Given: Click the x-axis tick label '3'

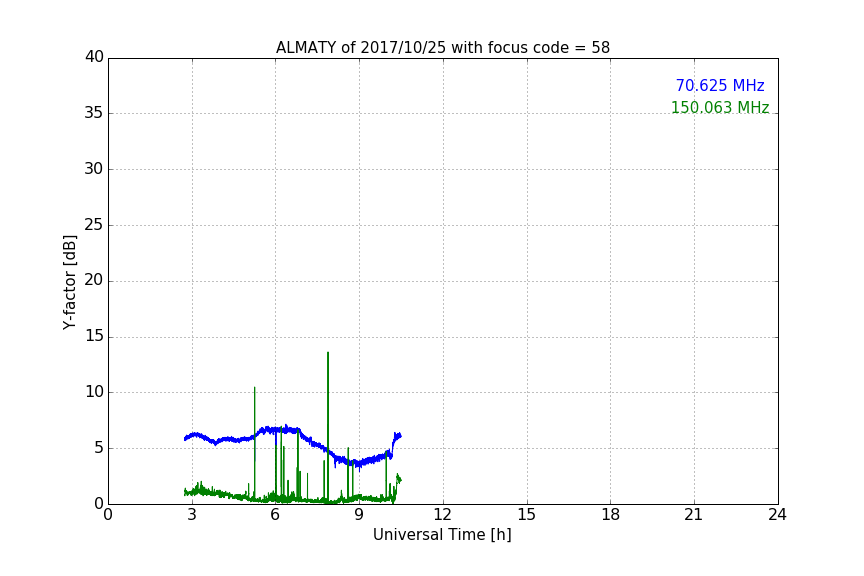Looking at the screenshot, I should [x=192, y=515].
